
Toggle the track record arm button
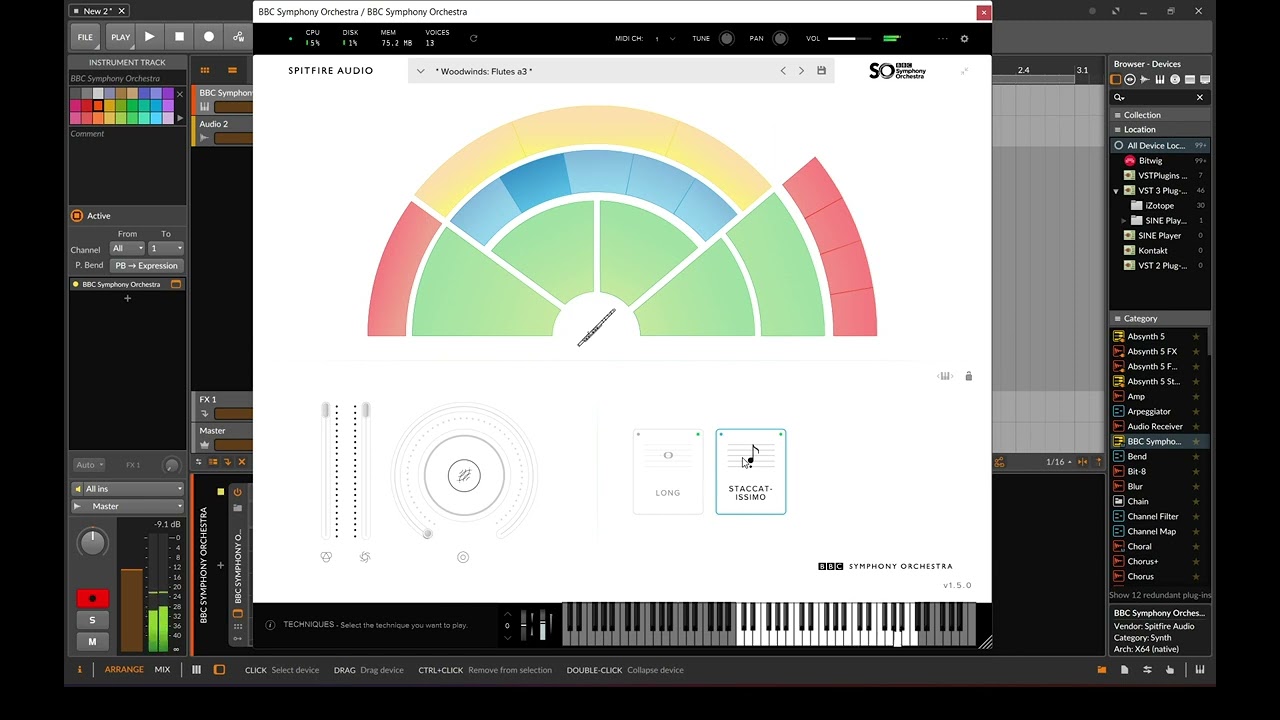[x=92, y=598]
